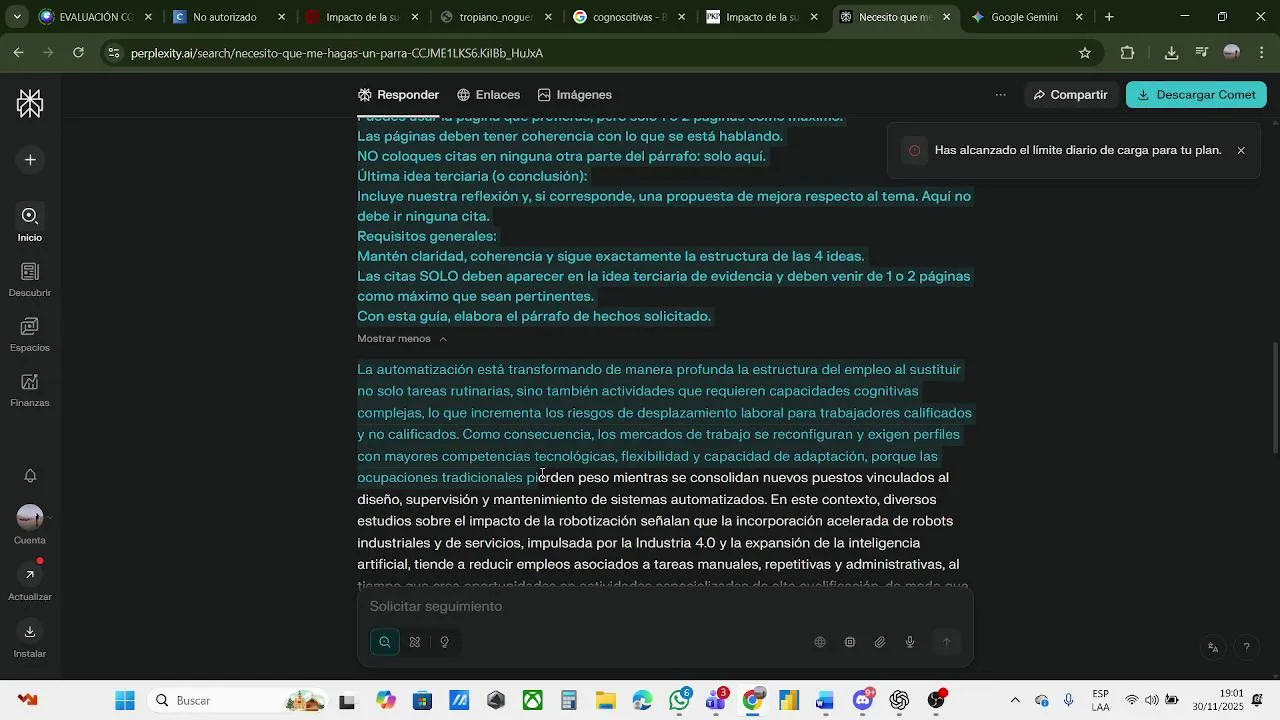Viewport: 1280px width, 720px height.
Task: Open notifications bell in sidebar
Action: 30,476
